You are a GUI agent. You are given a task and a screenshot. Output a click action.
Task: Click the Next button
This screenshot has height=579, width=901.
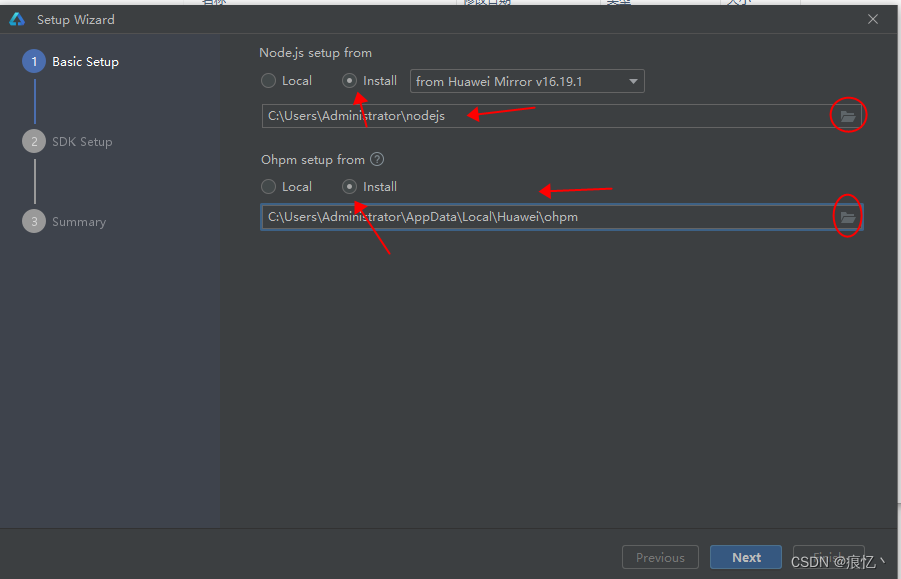pos(745,557)
